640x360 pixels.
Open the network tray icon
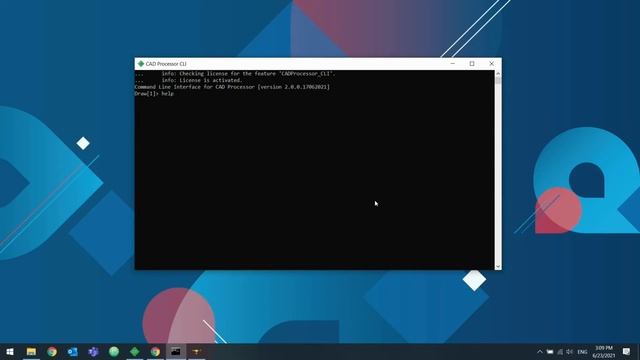[x=560, y=352]
